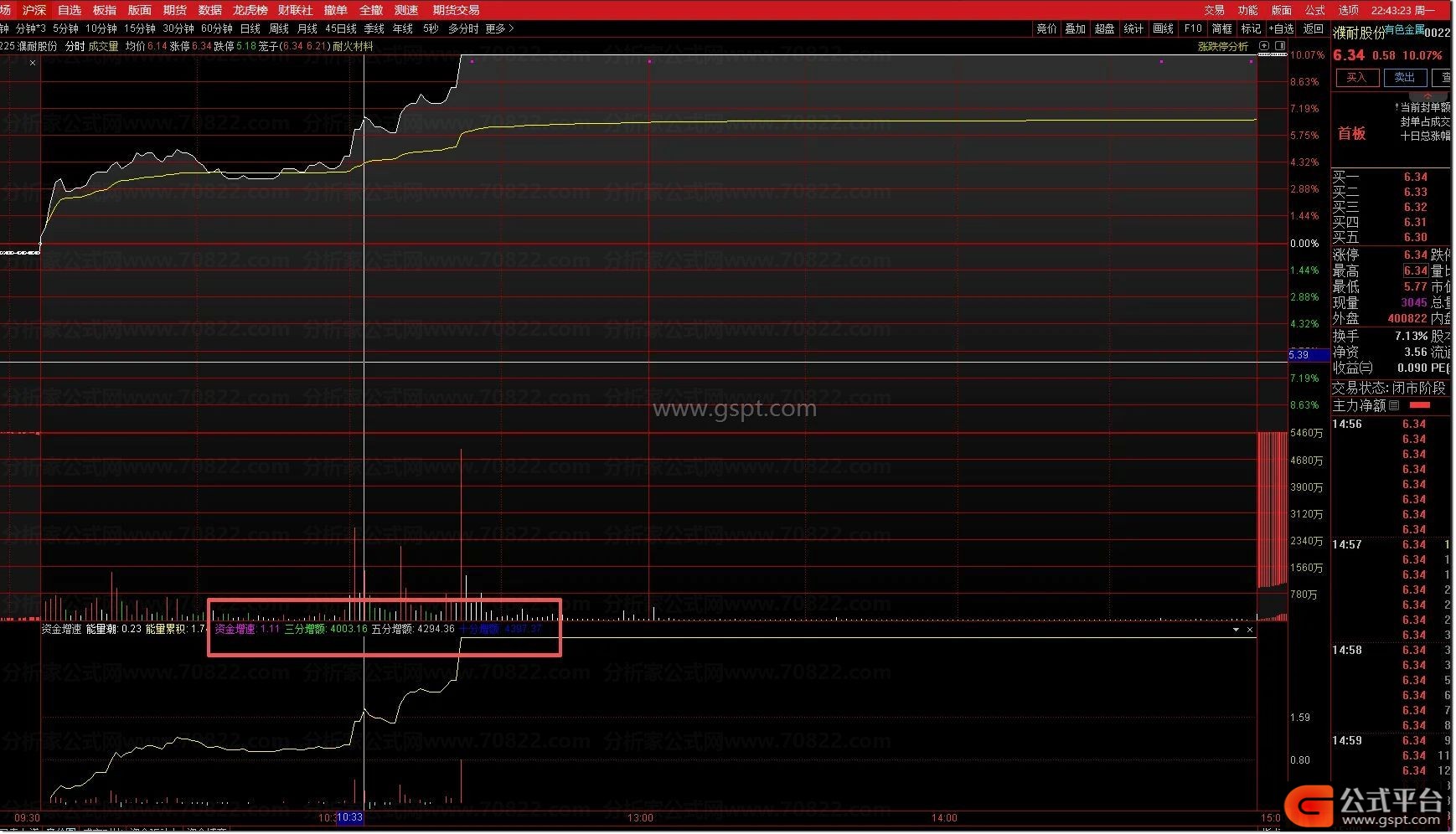Add stock via +自选 button

(1281, 28)
